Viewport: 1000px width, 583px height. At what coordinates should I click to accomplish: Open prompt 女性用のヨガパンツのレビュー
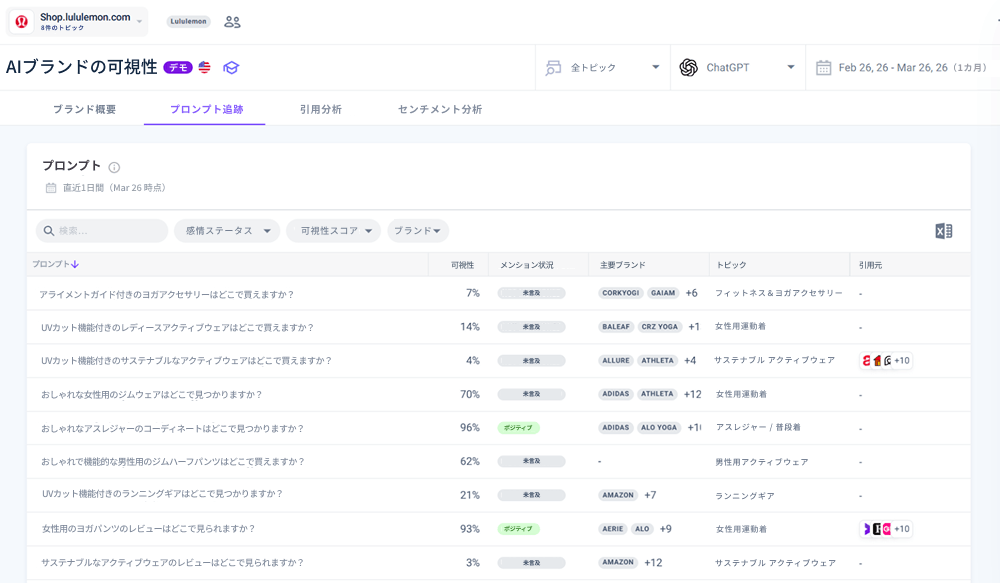(x=149, y=528)
